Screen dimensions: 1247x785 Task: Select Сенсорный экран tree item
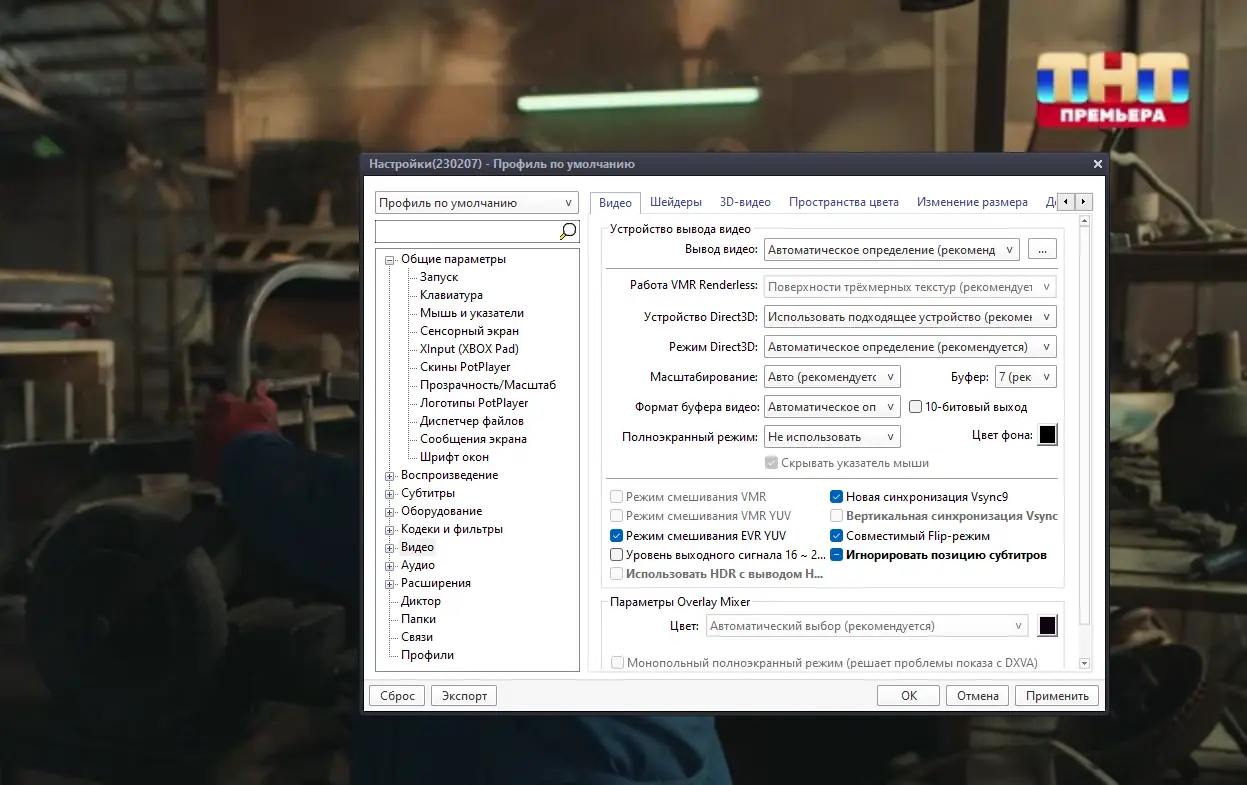click(469, 331)
